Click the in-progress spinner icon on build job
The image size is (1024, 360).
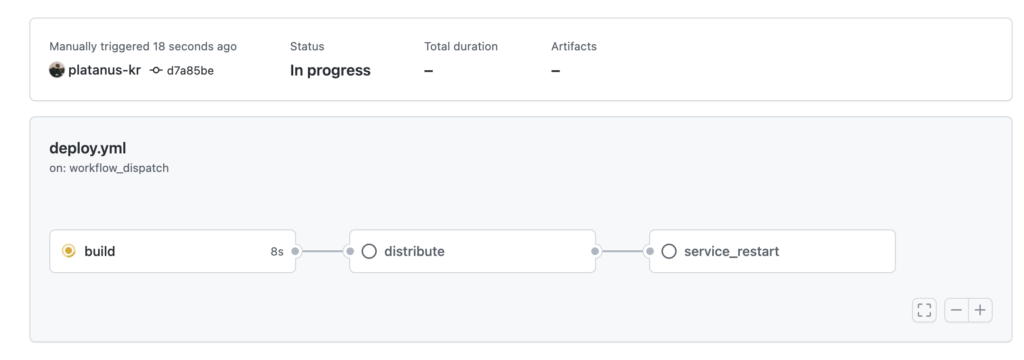(x=69, y=251)
